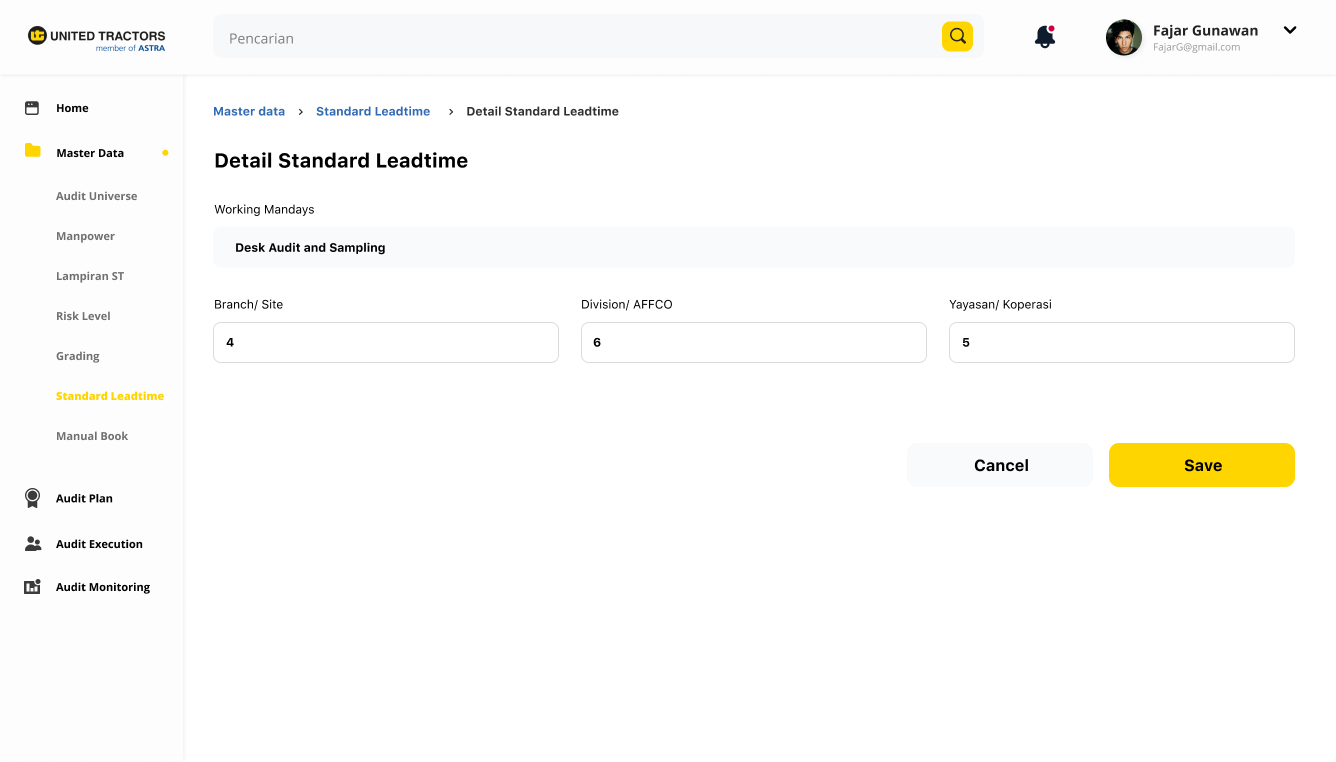The width and height of the screenshot is (1336, 762).
Task: Click the United Tractors logo
Action: (x=96, y=38)
